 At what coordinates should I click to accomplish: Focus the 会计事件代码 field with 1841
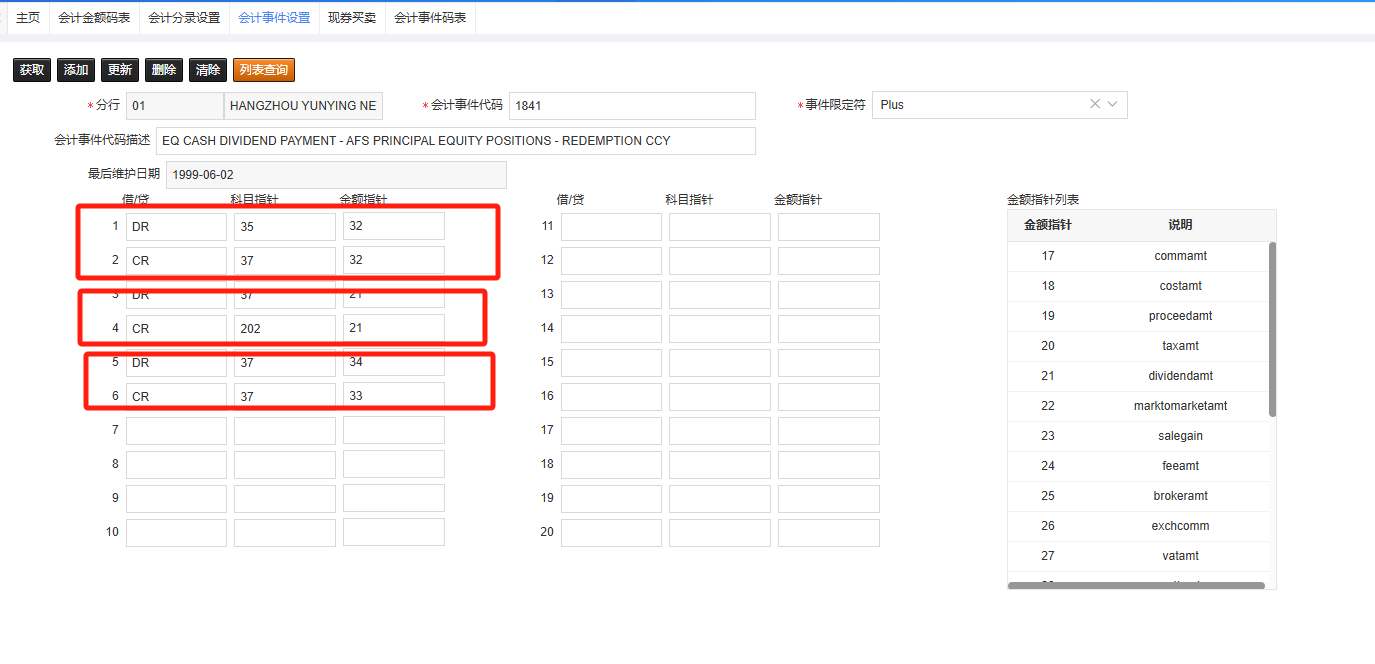632,105
